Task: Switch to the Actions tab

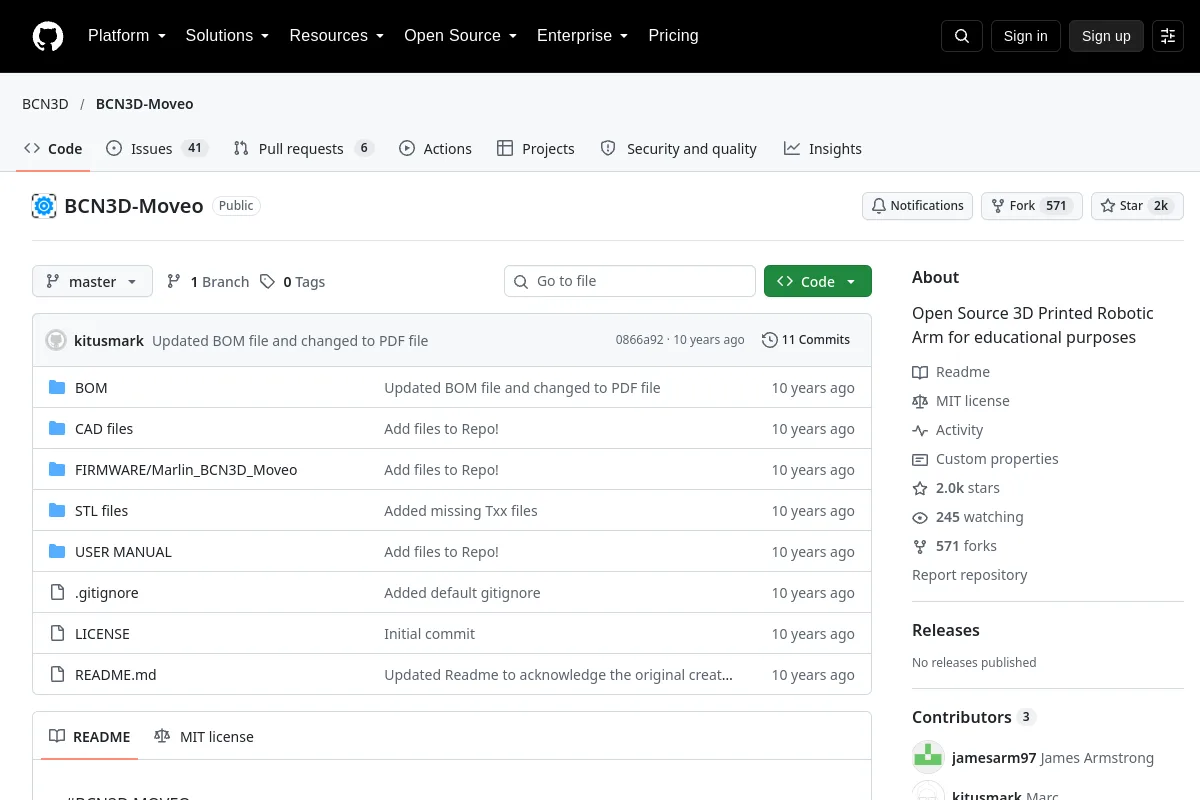Action: pos(435,148)
